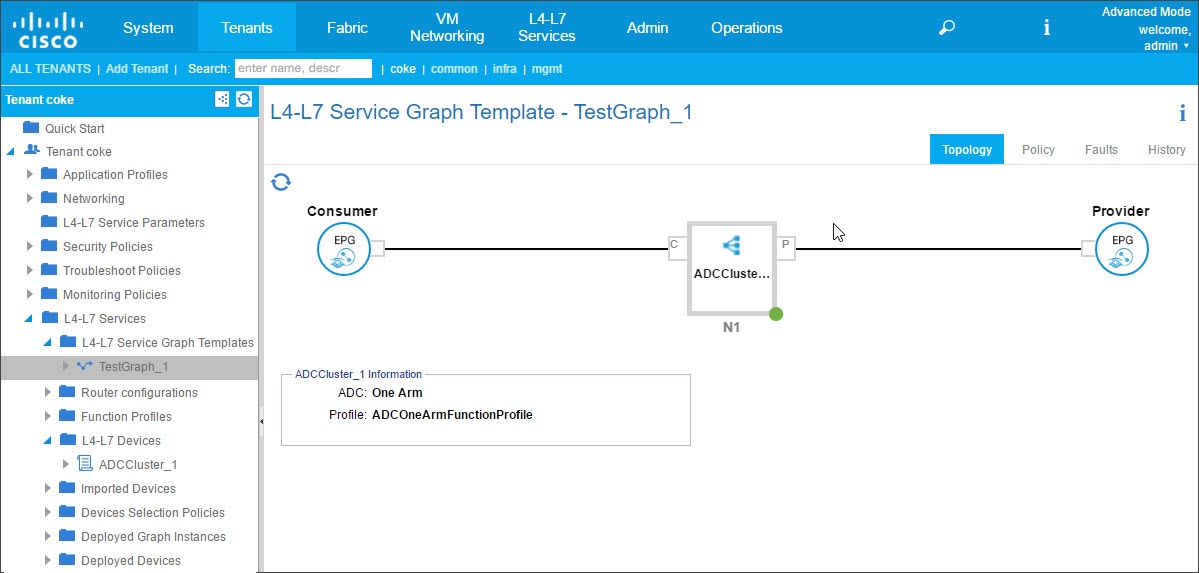The image size is (1199, 573).
Task: Open the search magnifier icon in header
Action: pos(947,28)
